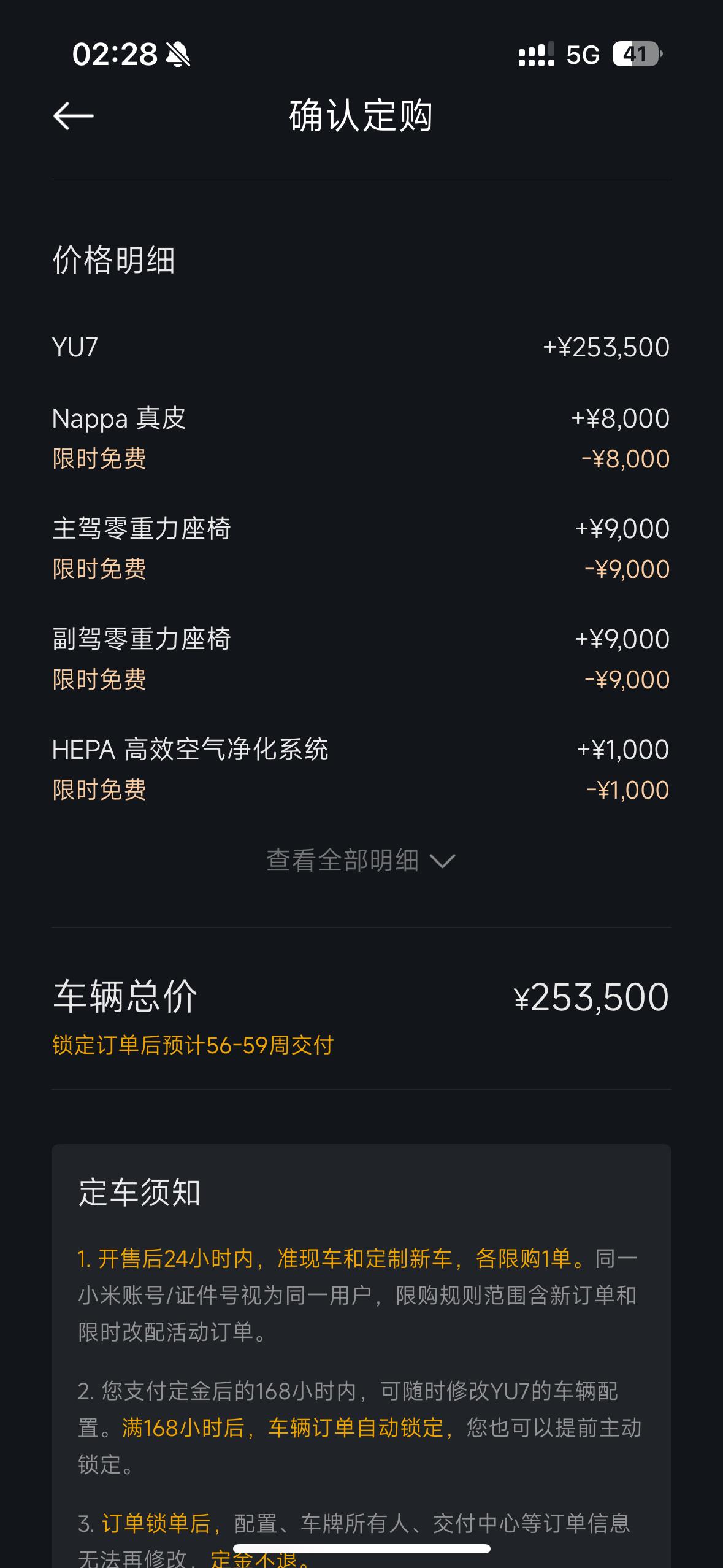Tap the 5G network indicator
This screenshot has width=723, height=1568.
point(583,55)
